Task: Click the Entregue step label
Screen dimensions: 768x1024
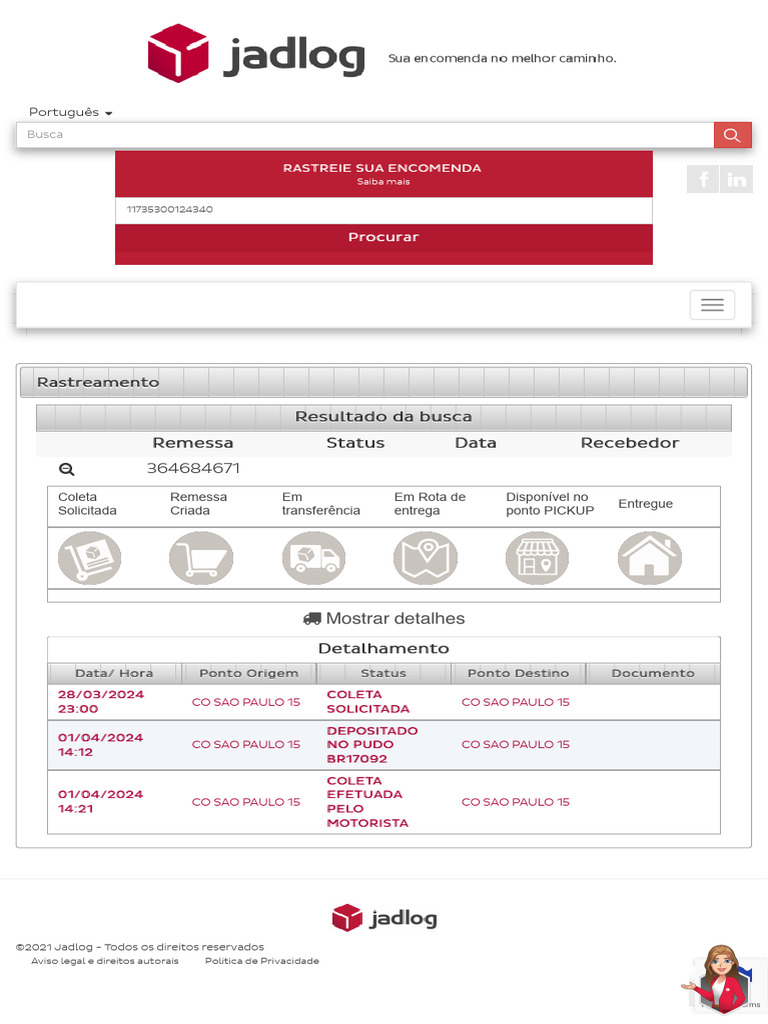Action: [x=645, y=504]
